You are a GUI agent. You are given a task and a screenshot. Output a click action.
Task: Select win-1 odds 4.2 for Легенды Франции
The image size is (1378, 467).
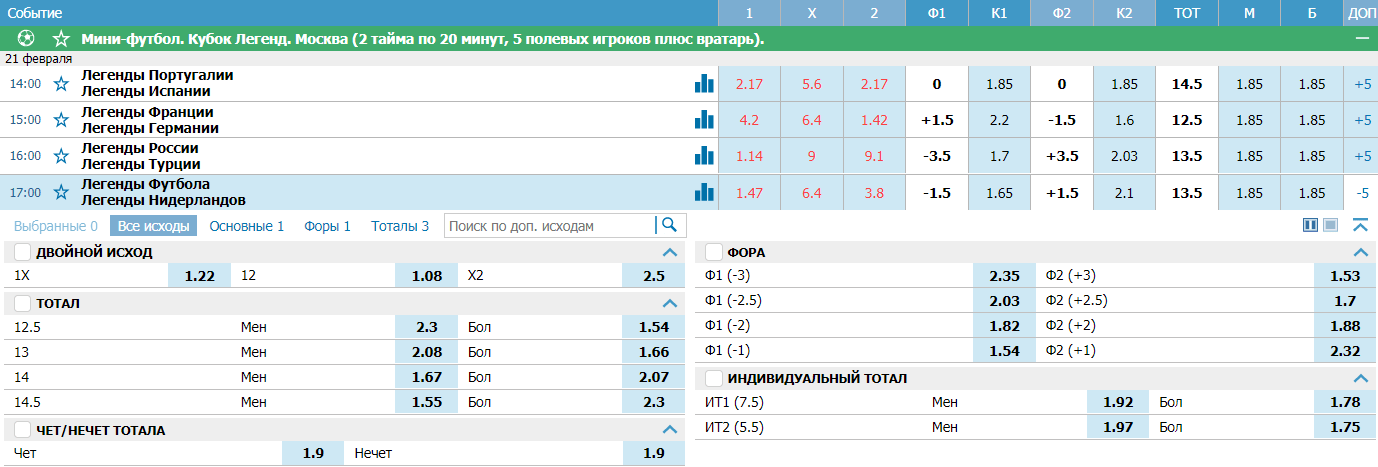tap(749, 120)
